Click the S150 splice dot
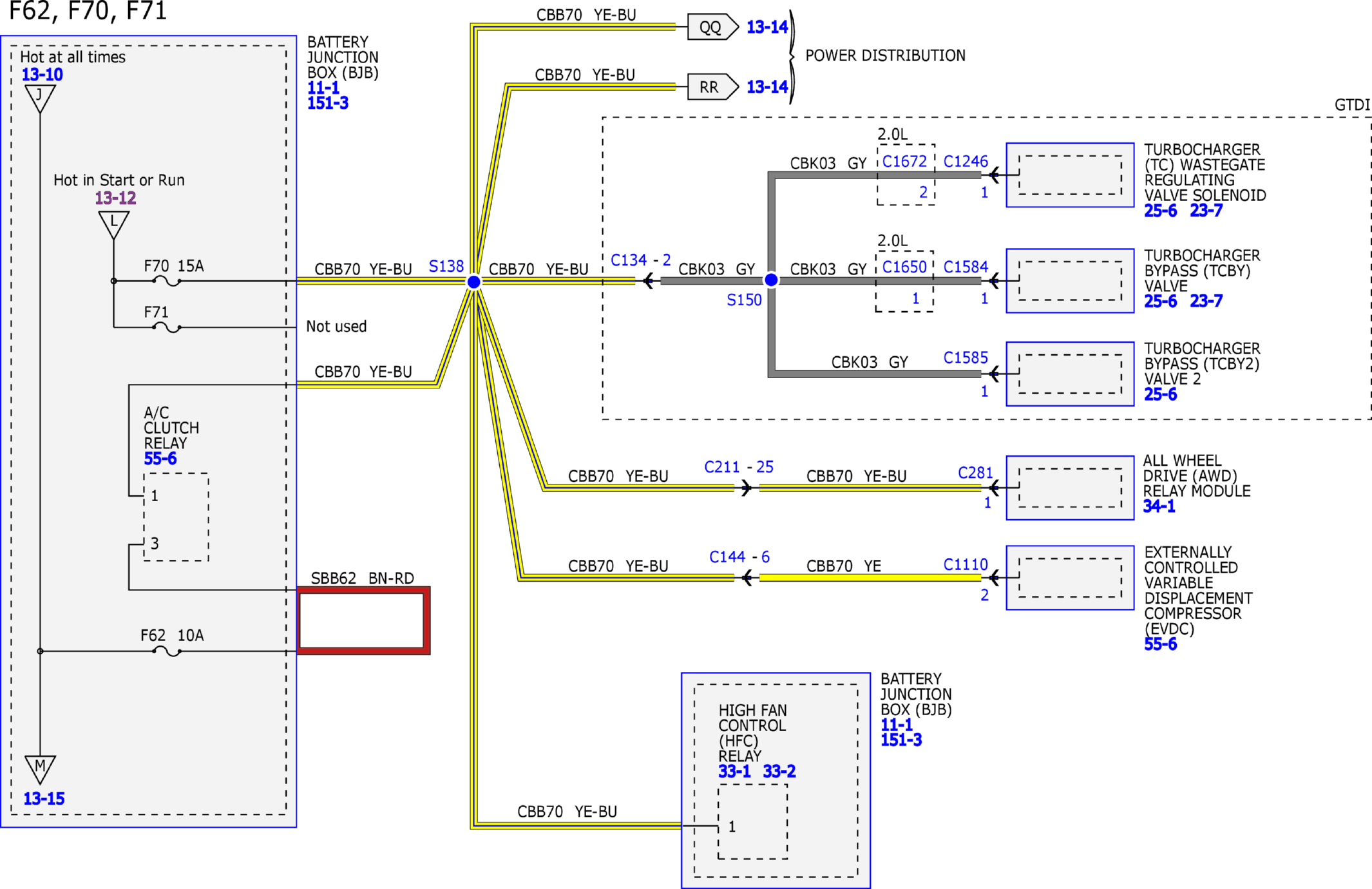Viewport: 1372px width, 889px height. pyautogui.click(x=771, y=280)
